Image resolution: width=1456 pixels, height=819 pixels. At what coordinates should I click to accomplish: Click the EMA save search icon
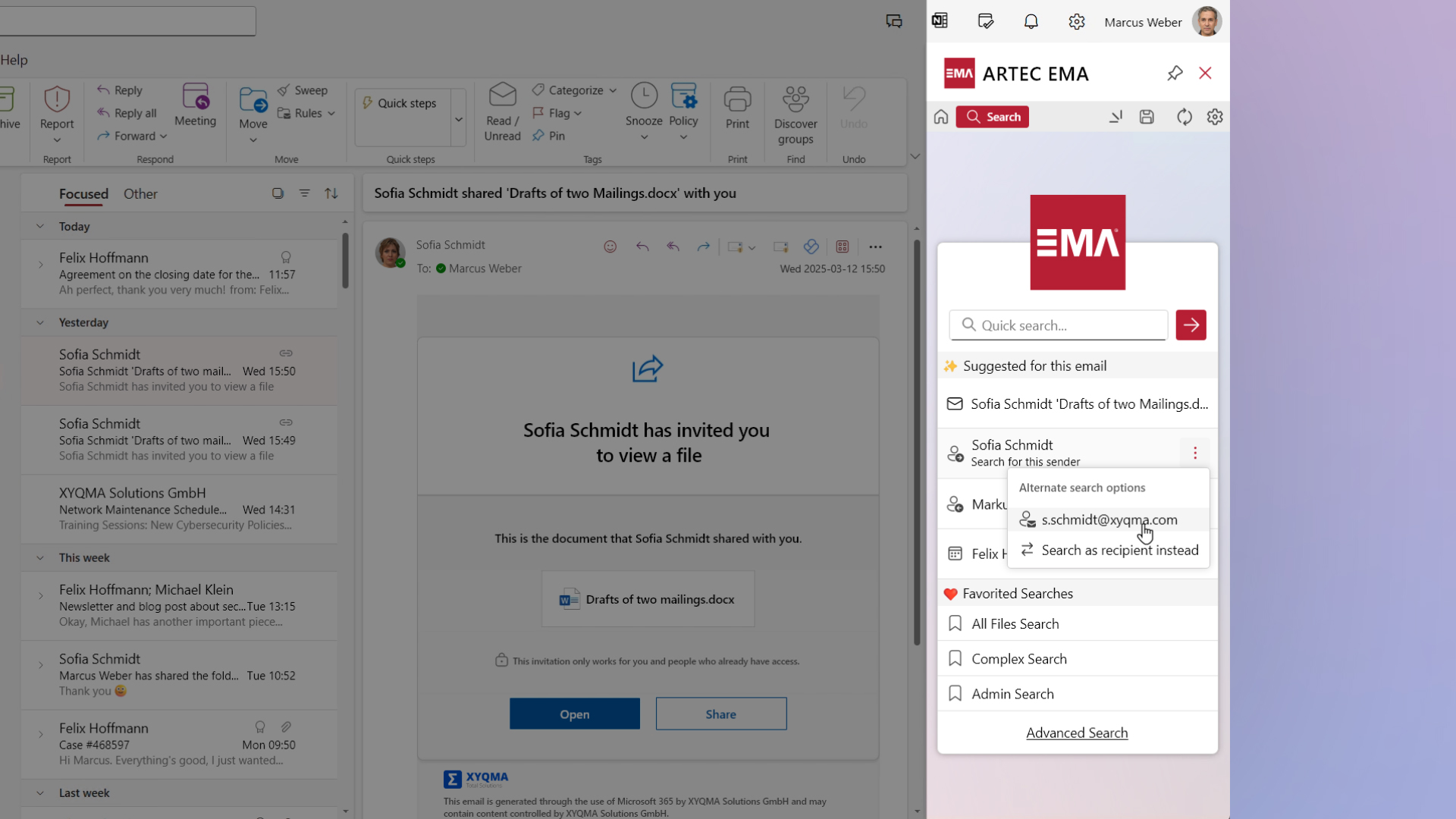coord(1147,117)
